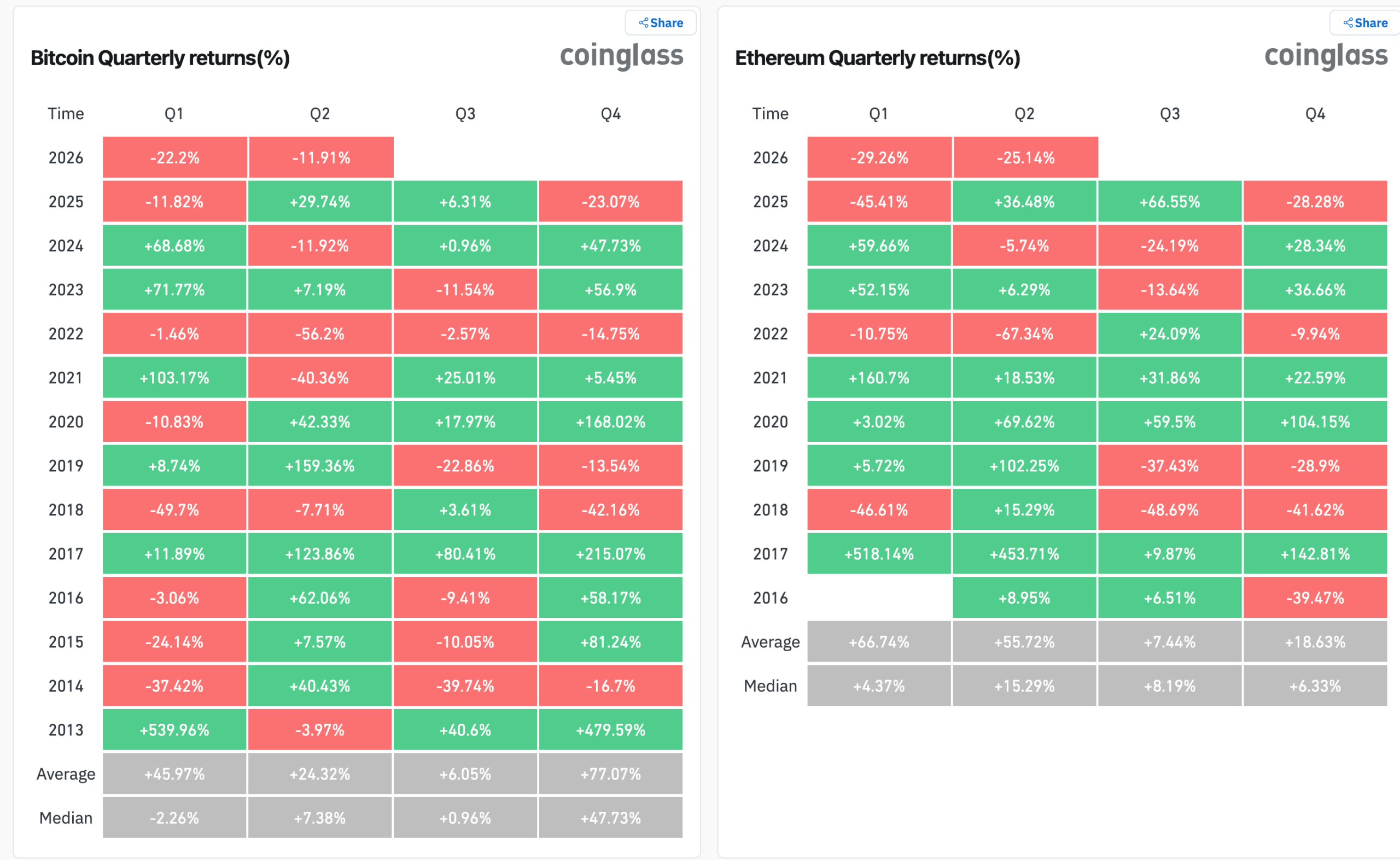Click Share button on Ethereum returns panel
Image resolution: width=1400 pixels, height=860 pixels.
point(1365,23)
